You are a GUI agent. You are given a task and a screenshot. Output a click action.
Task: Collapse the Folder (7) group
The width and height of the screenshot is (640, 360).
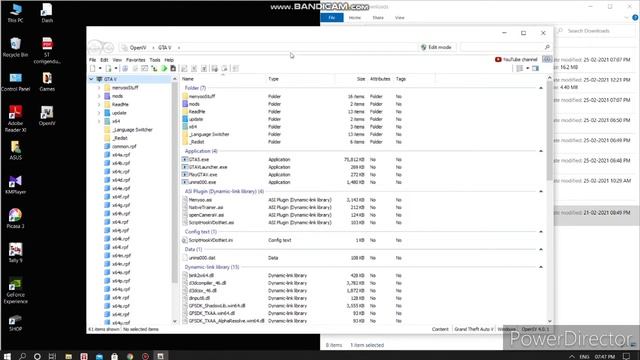541,88
